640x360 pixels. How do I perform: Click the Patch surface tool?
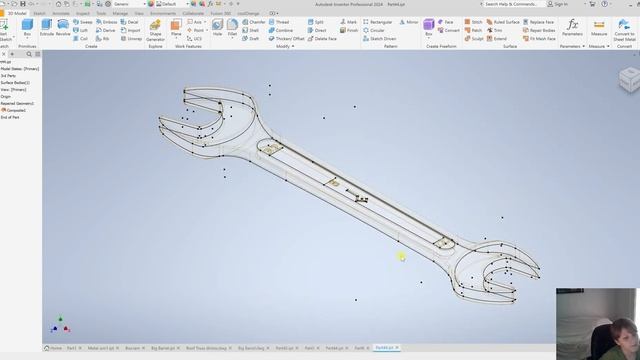473,30
